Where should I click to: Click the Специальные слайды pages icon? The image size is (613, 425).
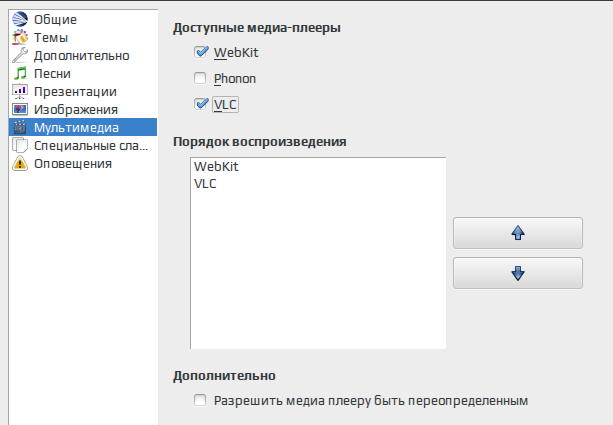[x=20, y=145]
